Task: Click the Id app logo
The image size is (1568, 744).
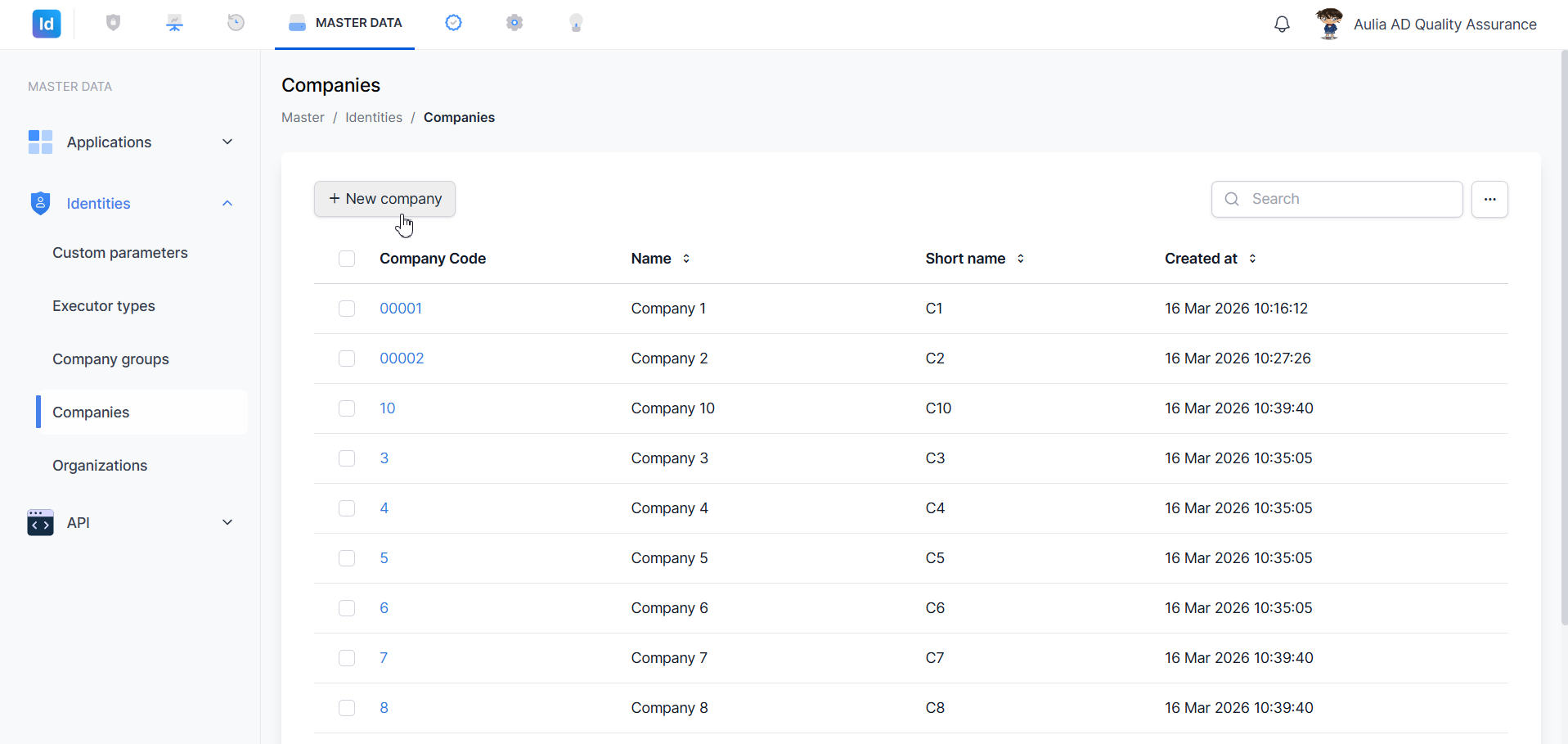Action: [47, 24]
